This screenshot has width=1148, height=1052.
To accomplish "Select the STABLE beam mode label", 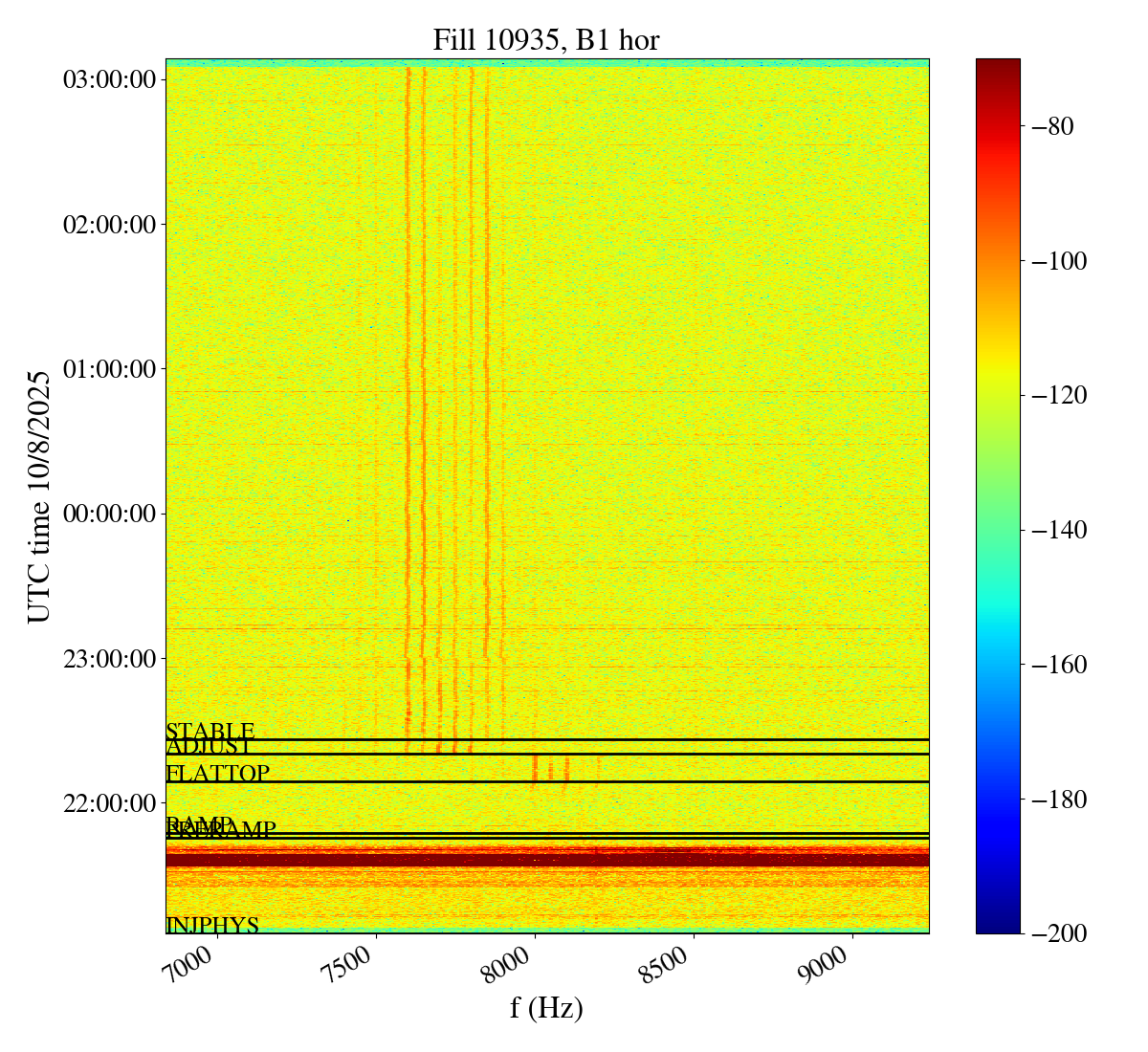I will [x=210, y=732].
